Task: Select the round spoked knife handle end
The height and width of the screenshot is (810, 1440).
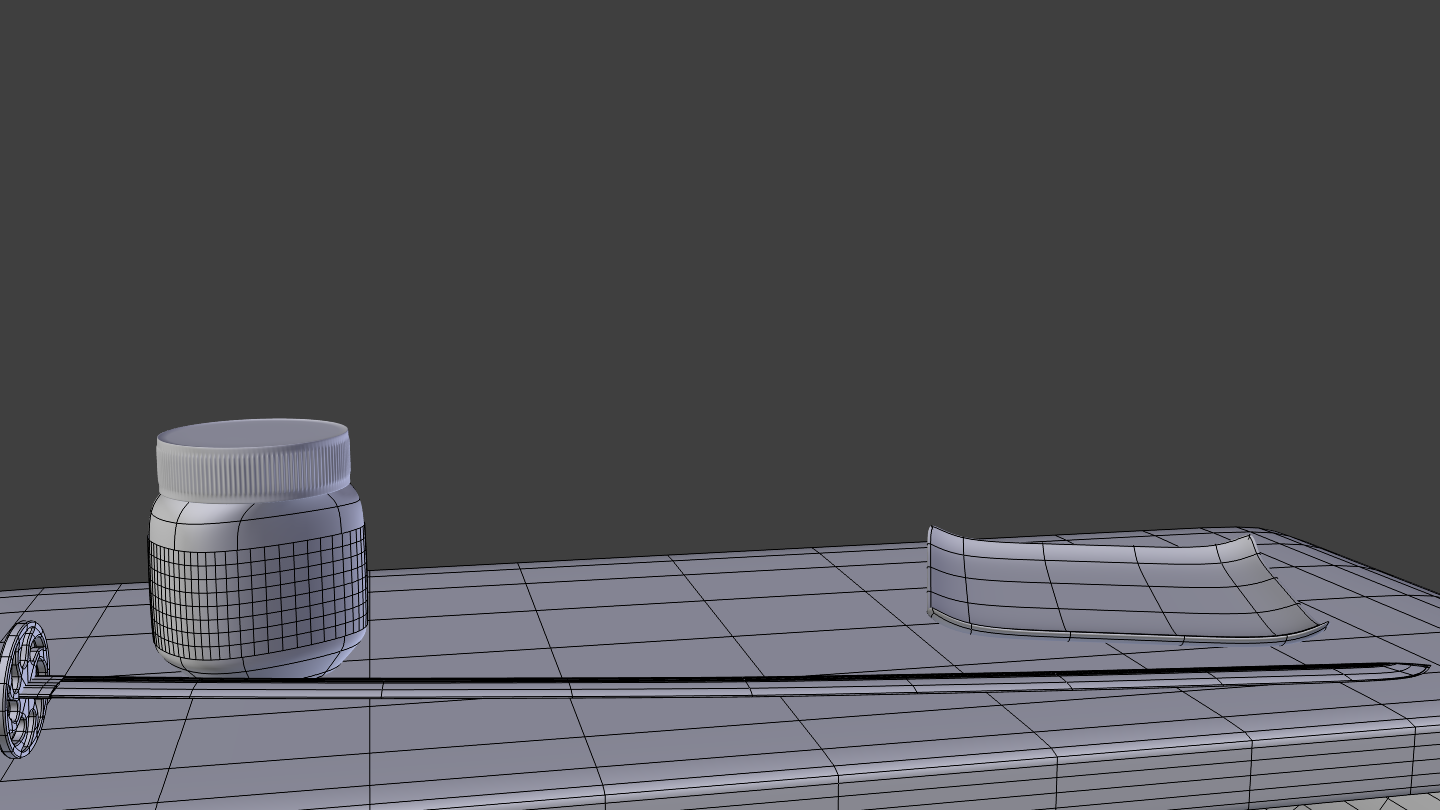Action: [23, 687]
